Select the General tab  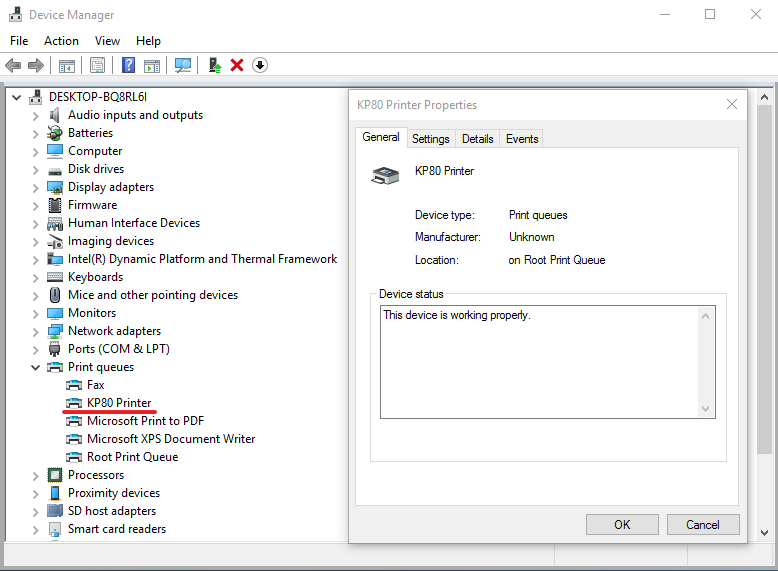click(x=381, y=137)
